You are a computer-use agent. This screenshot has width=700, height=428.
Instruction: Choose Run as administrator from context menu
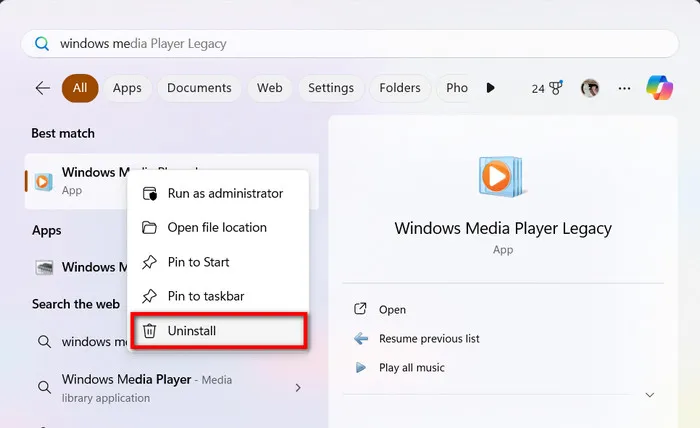coord(219,194)
